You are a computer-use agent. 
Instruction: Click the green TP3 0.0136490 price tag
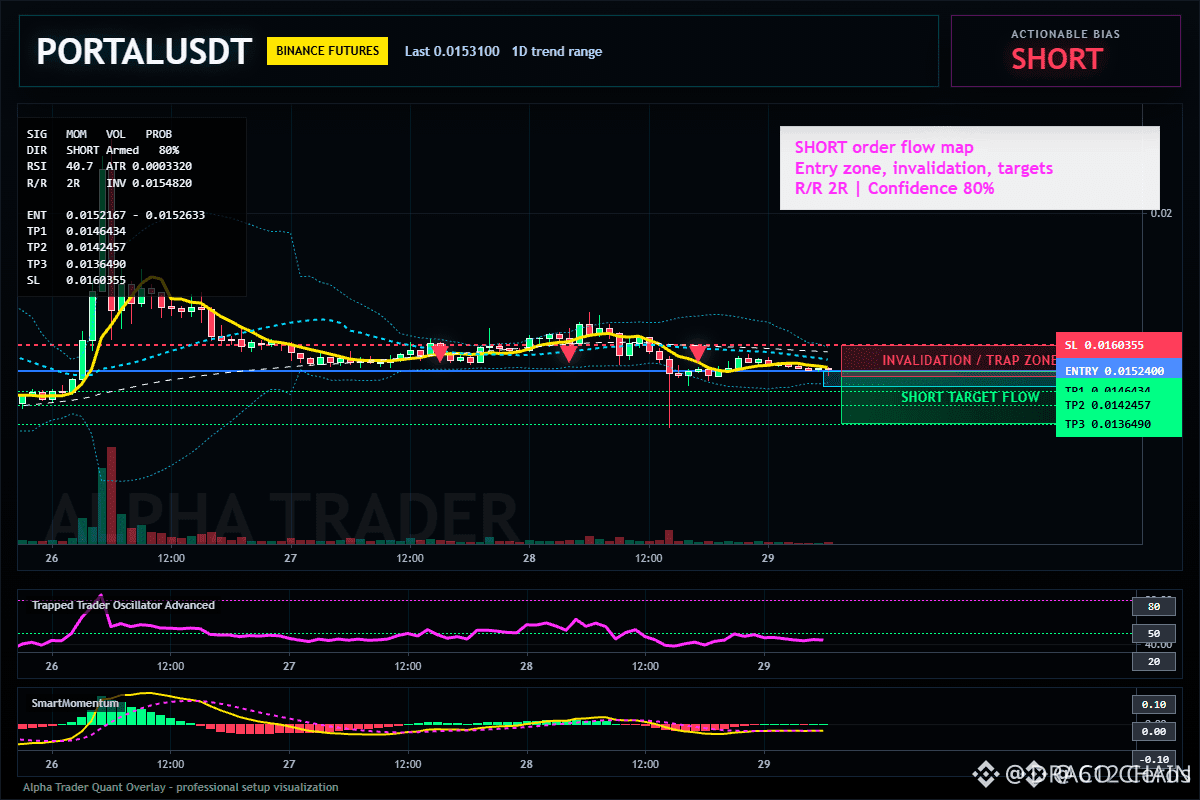1119,425
